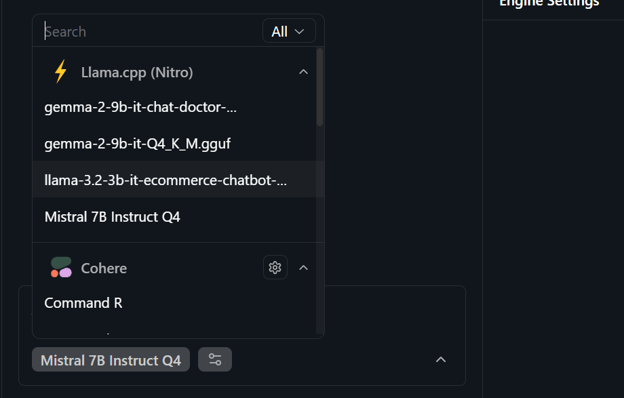Open the All filter dropdown

[289, 31]
